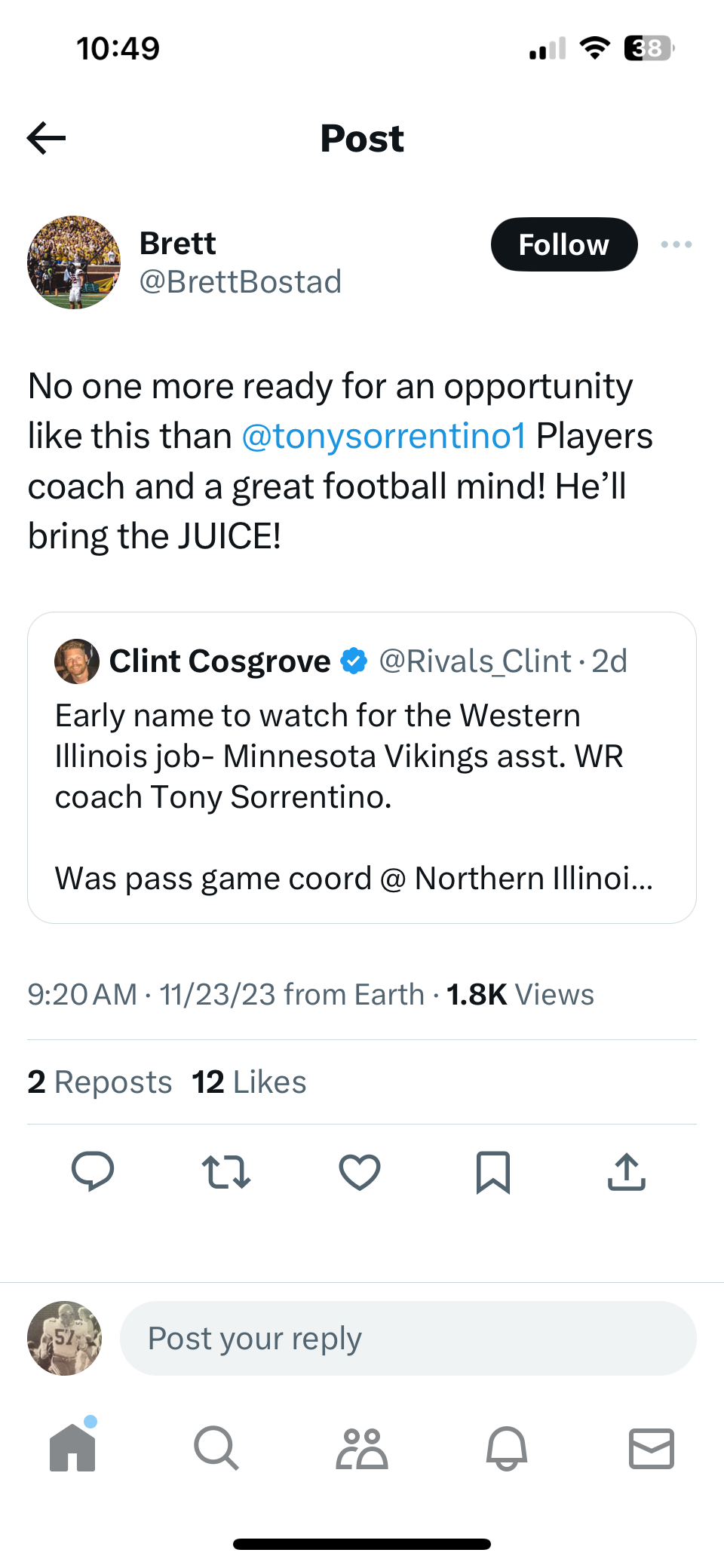724x1568 pixels.
Task: Type in the Post your reply field
Action: click(407, 1339)
